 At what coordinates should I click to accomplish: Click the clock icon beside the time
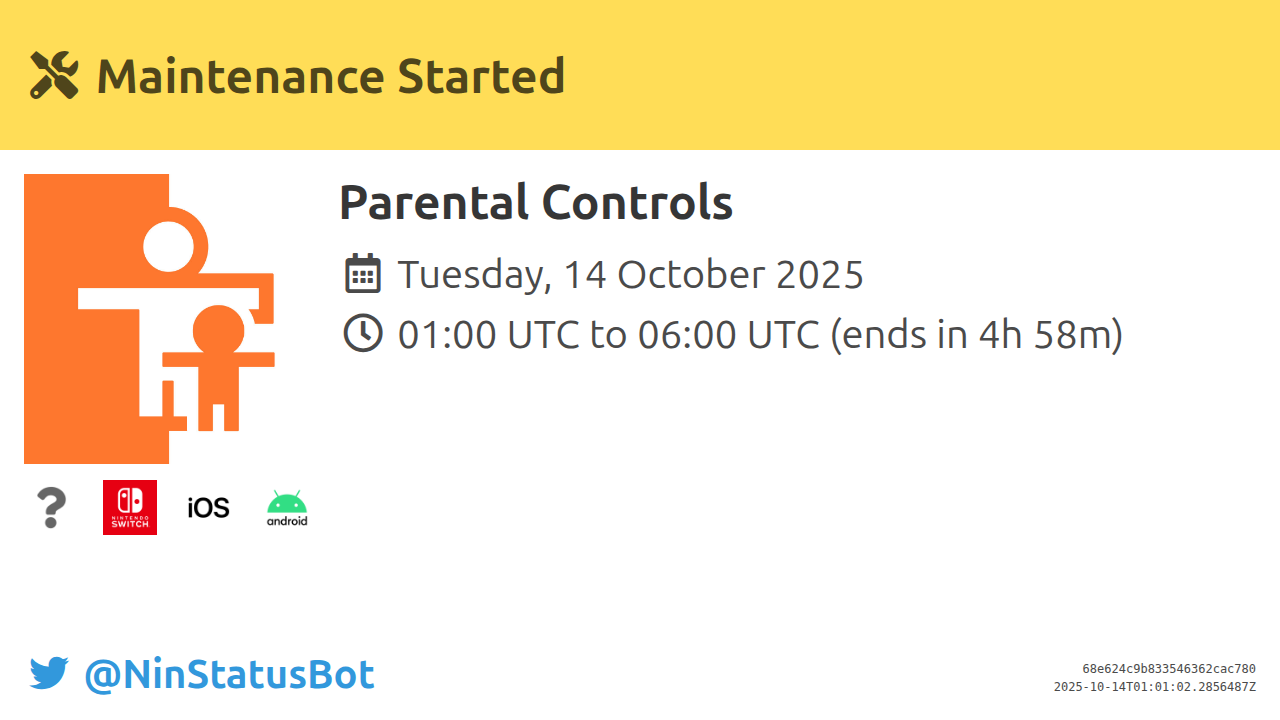tap(363, 333)
